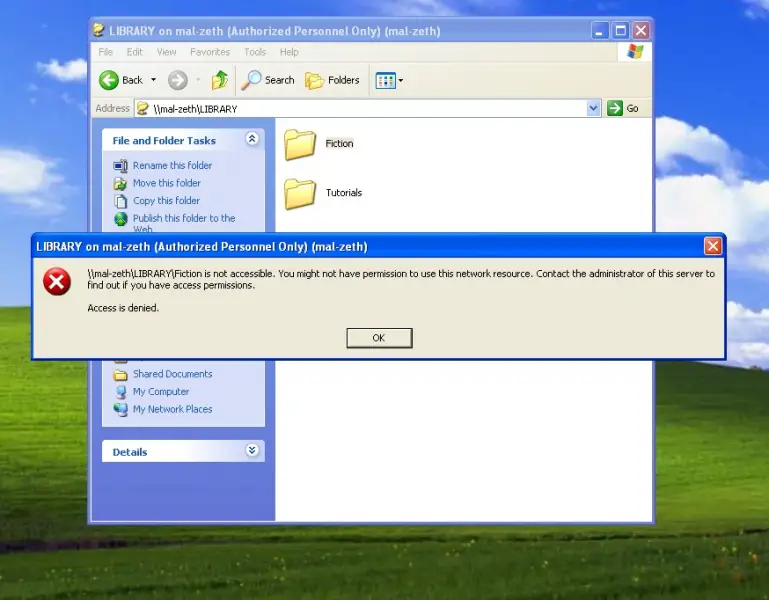The width and height of the screenshot is (769, 600).
Task: Open the Favorites menu
Action: click(x=210, y=52)
